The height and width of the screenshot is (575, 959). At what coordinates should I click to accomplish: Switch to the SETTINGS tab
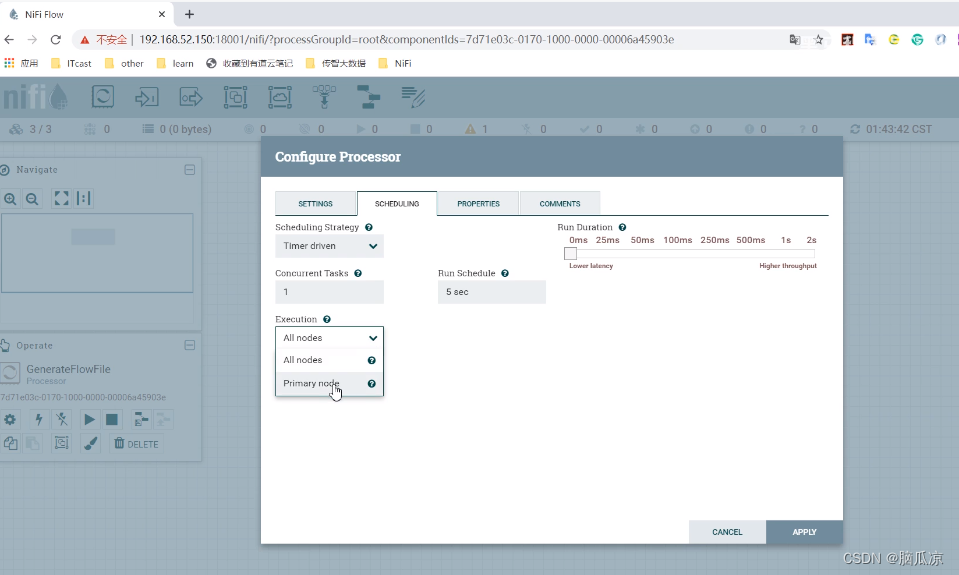click(x=316, y=204)
